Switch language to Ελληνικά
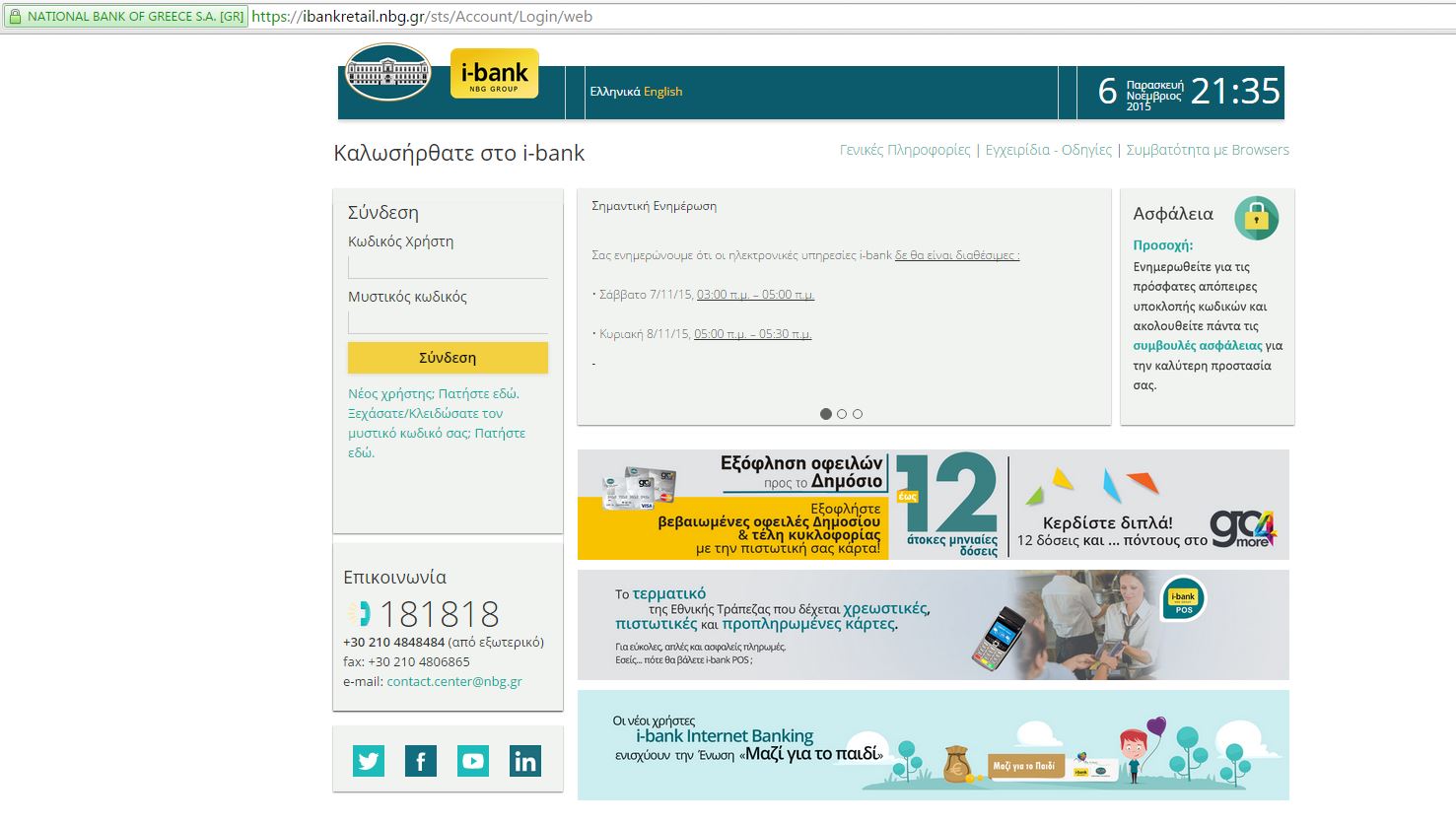Image resolution: width=1456 pixels, height=825 pixels. point(615,92)
